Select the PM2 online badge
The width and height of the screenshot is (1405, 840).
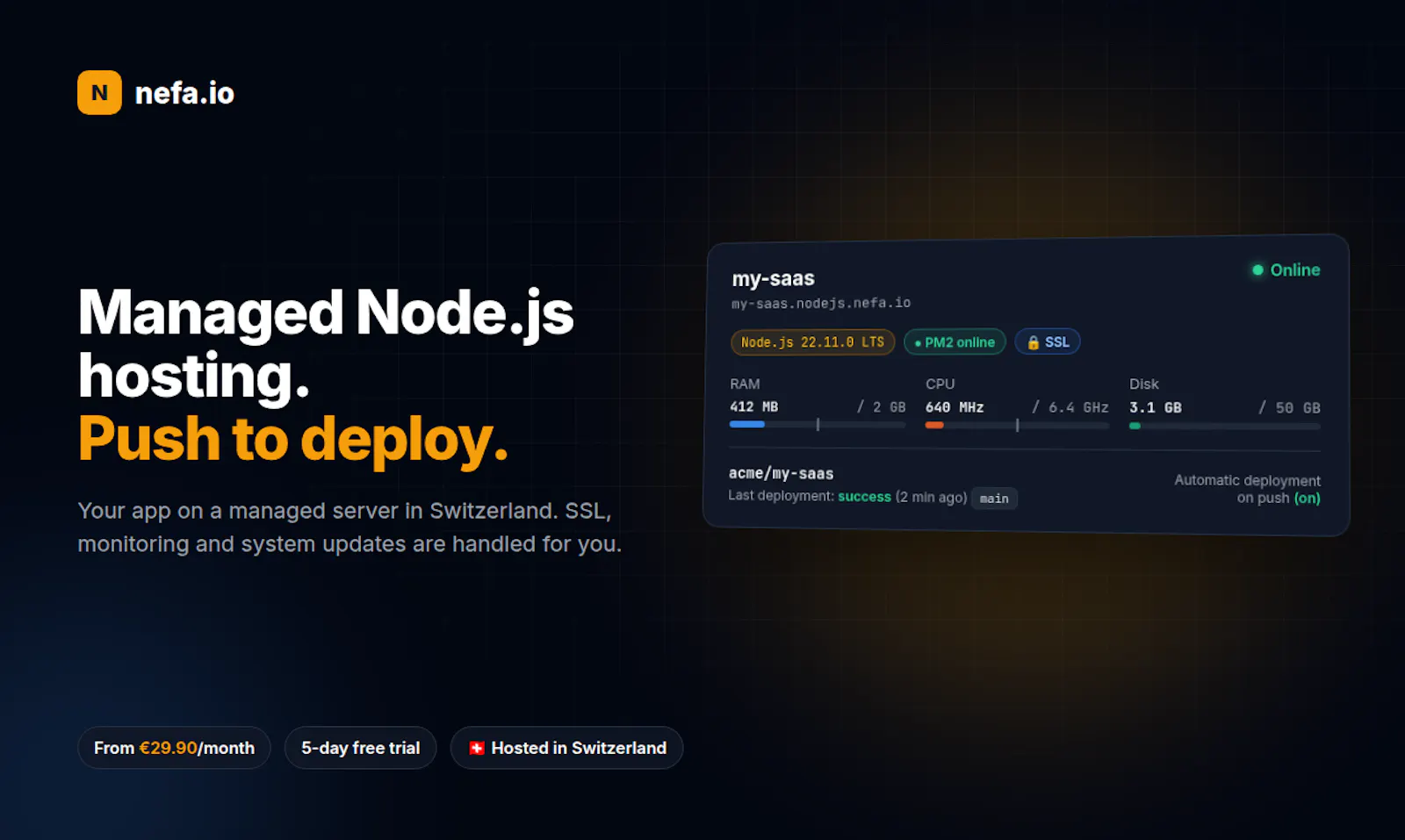(955, 342)
